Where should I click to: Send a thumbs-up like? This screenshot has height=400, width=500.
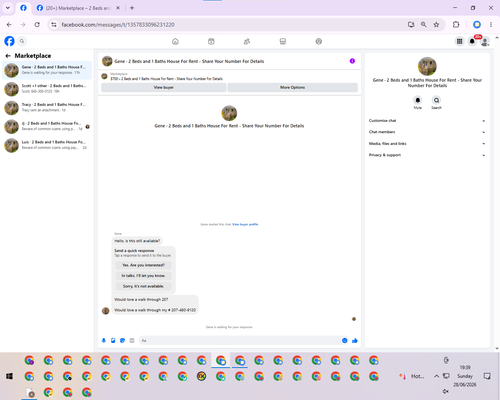[x=355, y=340]
